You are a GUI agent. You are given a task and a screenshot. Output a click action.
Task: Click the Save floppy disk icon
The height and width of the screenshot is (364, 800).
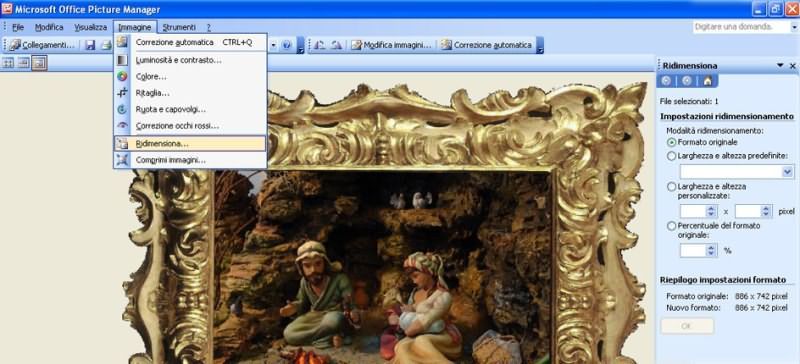pyautogui.click(x=90, y=45)
